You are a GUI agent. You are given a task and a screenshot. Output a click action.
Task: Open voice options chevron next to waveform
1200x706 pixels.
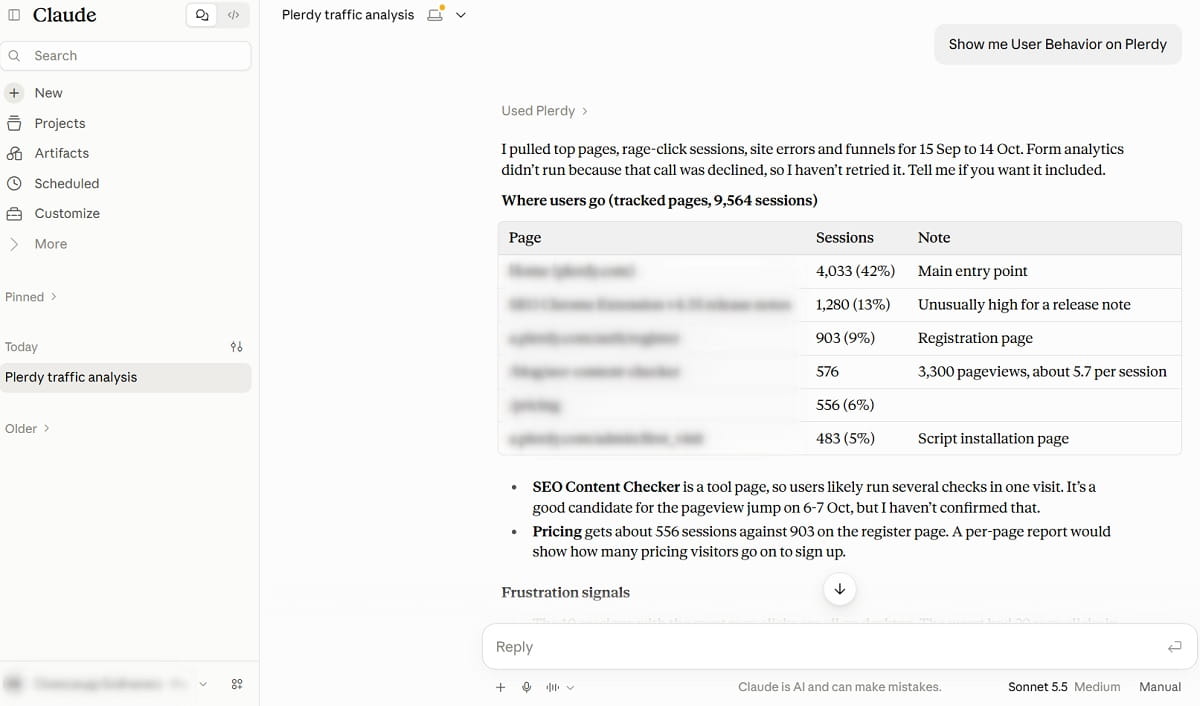571,687
